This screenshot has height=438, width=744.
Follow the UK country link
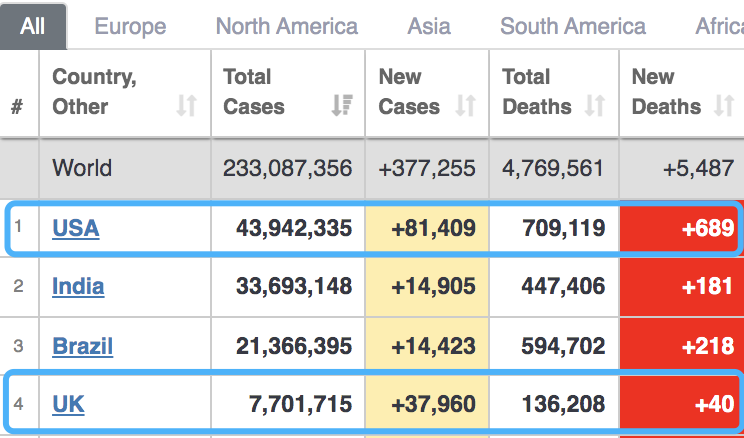click(68, 404)
